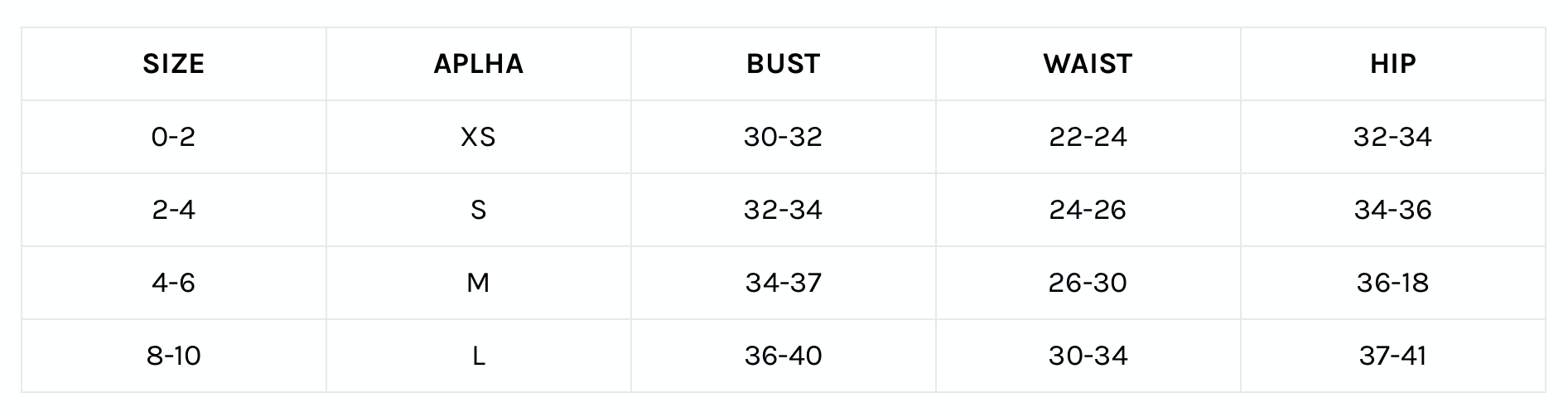Select waist measurement 22-24
This screenshot has height=417, width=1568.
point(1088,137)
